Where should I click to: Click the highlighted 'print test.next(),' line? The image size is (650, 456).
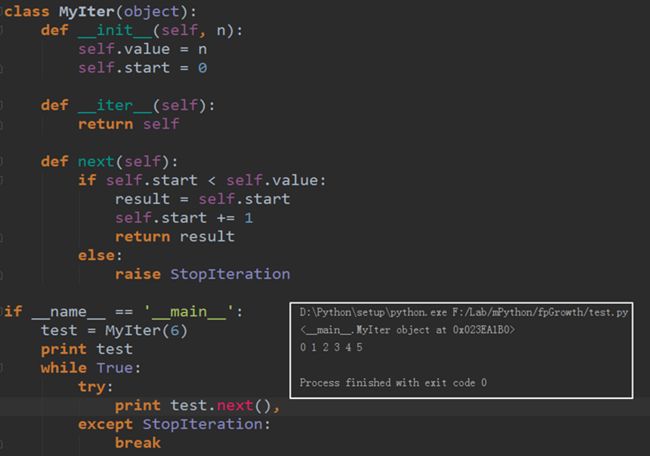point(198,405)
